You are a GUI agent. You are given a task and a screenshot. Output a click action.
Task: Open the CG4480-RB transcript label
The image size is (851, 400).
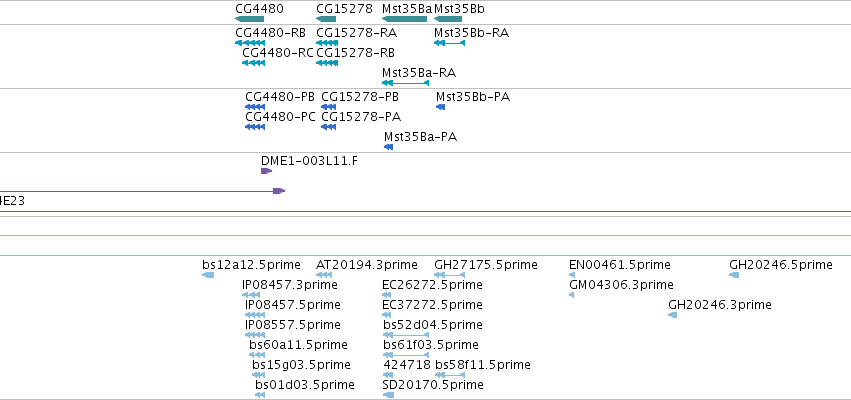tap(270, 33)
